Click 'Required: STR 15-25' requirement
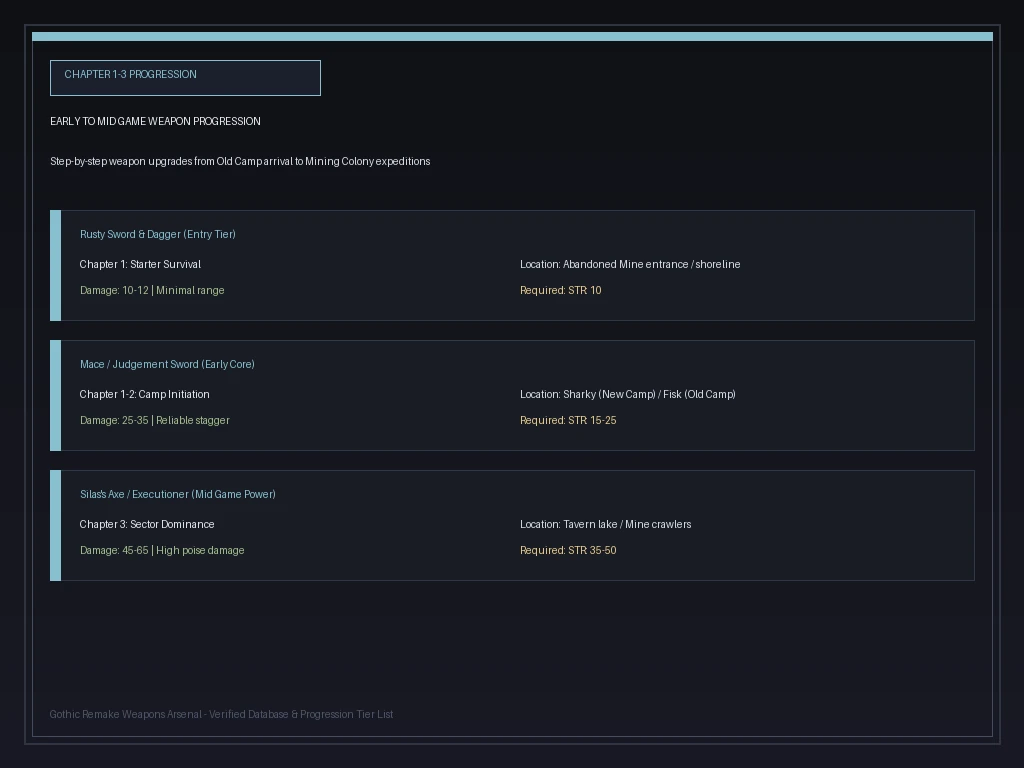1024x768 pixels. 568,421
